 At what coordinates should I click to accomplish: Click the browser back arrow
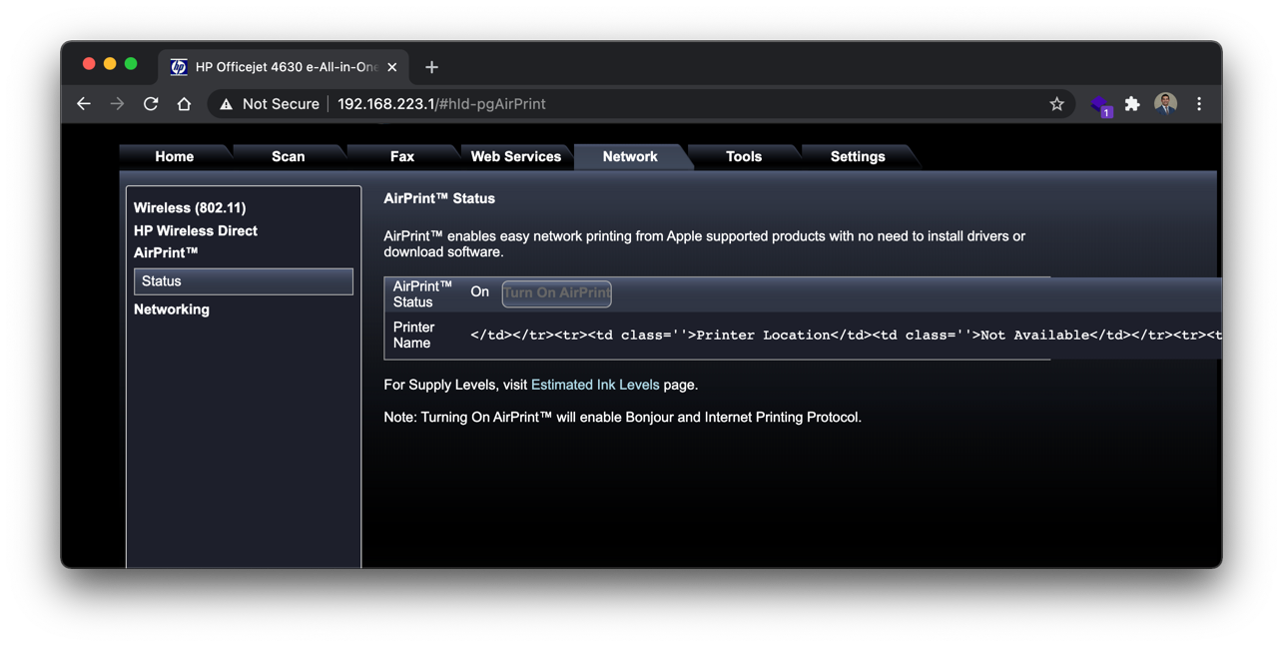[84, 104]
